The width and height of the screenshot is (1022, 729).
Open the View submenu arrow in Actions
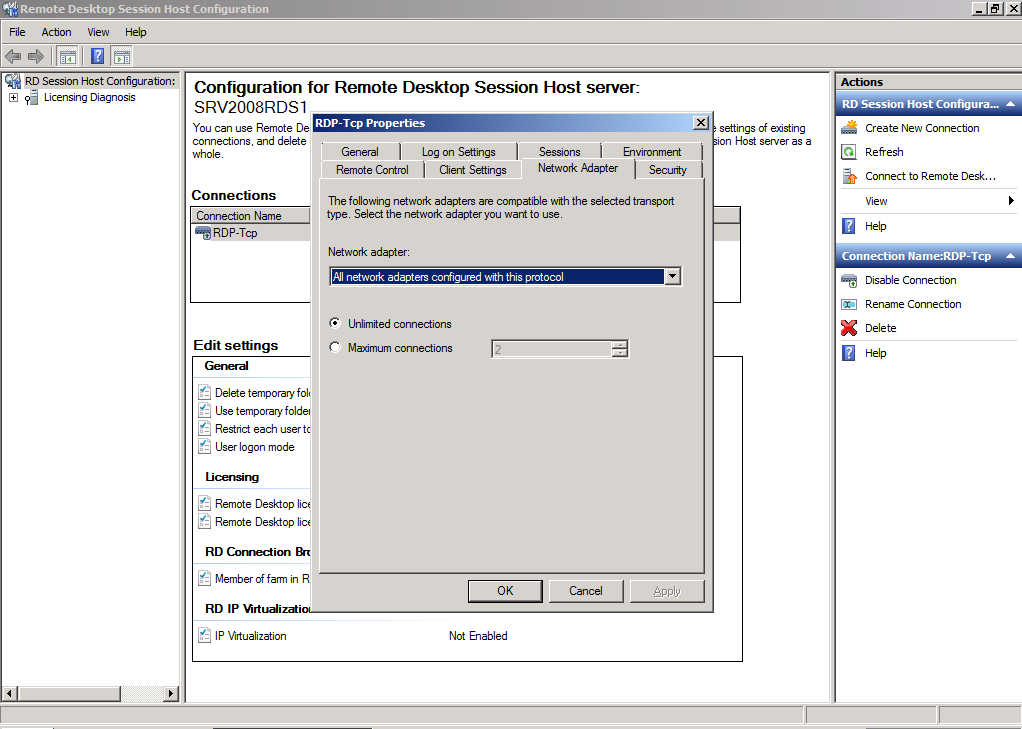1010,201
